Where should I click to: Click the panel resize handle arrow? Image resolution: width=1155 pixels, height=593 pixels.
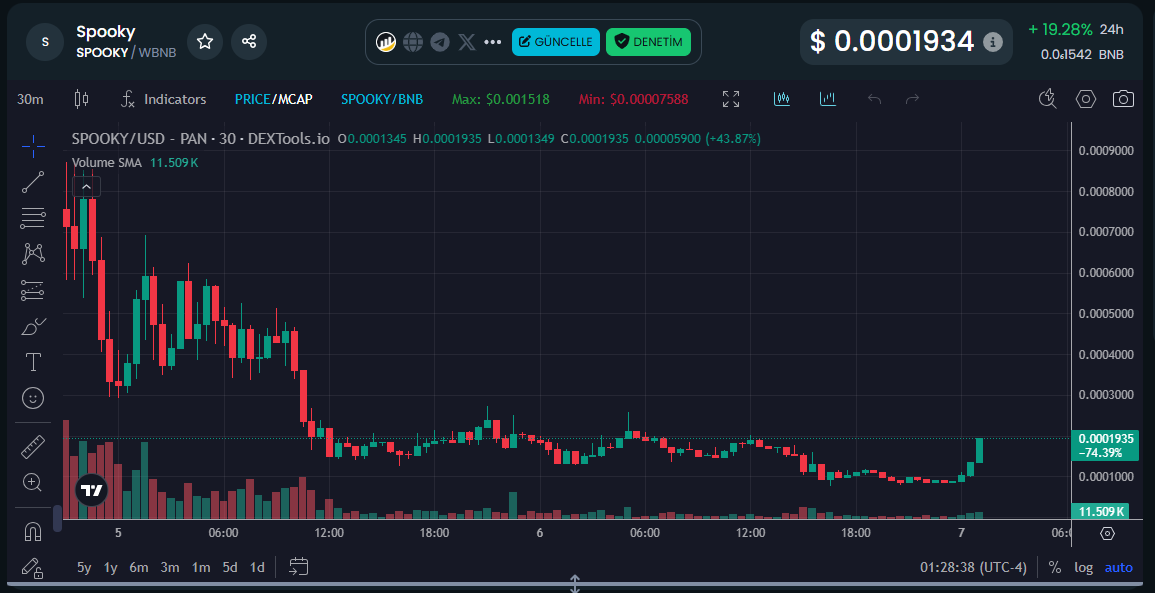pyautogui.click(x=575, y=584)
